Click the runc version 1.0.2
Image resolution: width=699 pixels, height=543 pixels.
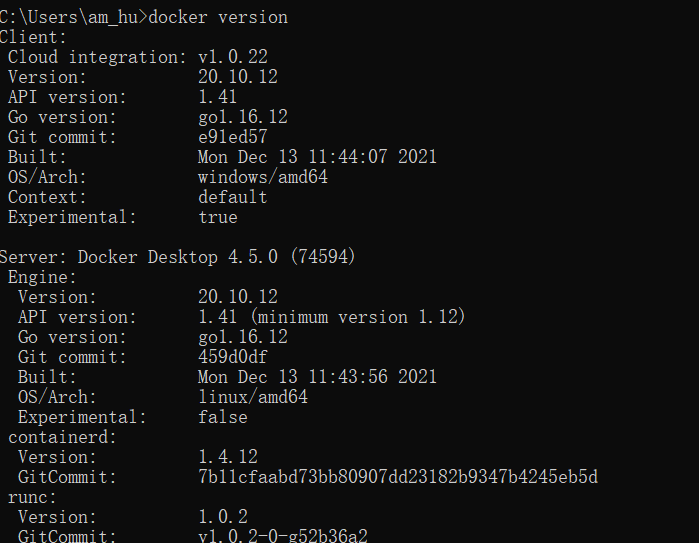(223, 517)
